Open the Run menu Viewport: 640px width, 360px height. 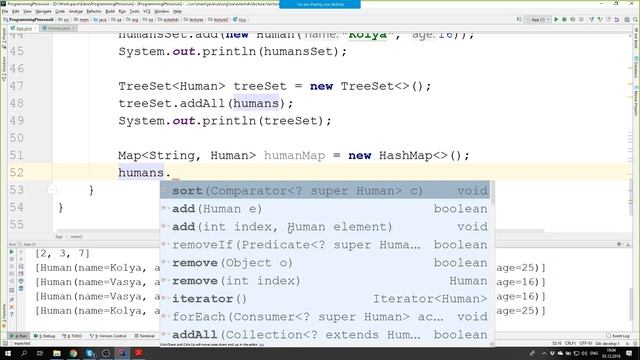(122, 11)
